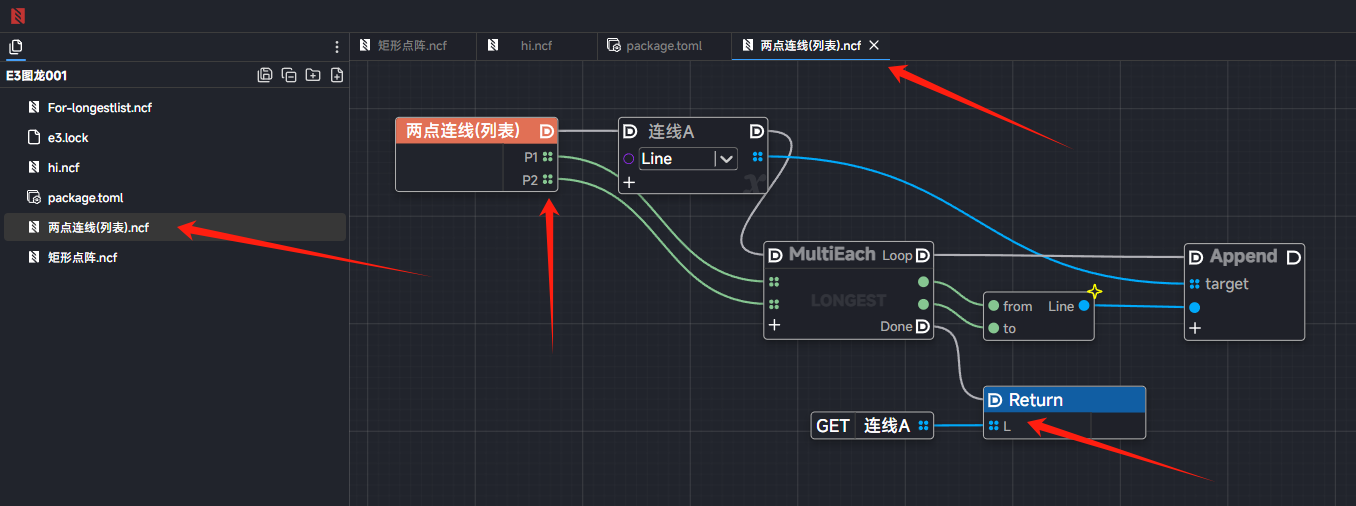This screenshot has width=1356, height=506.
Task: Add another item port on Append node
Action: pos(1195,327)
